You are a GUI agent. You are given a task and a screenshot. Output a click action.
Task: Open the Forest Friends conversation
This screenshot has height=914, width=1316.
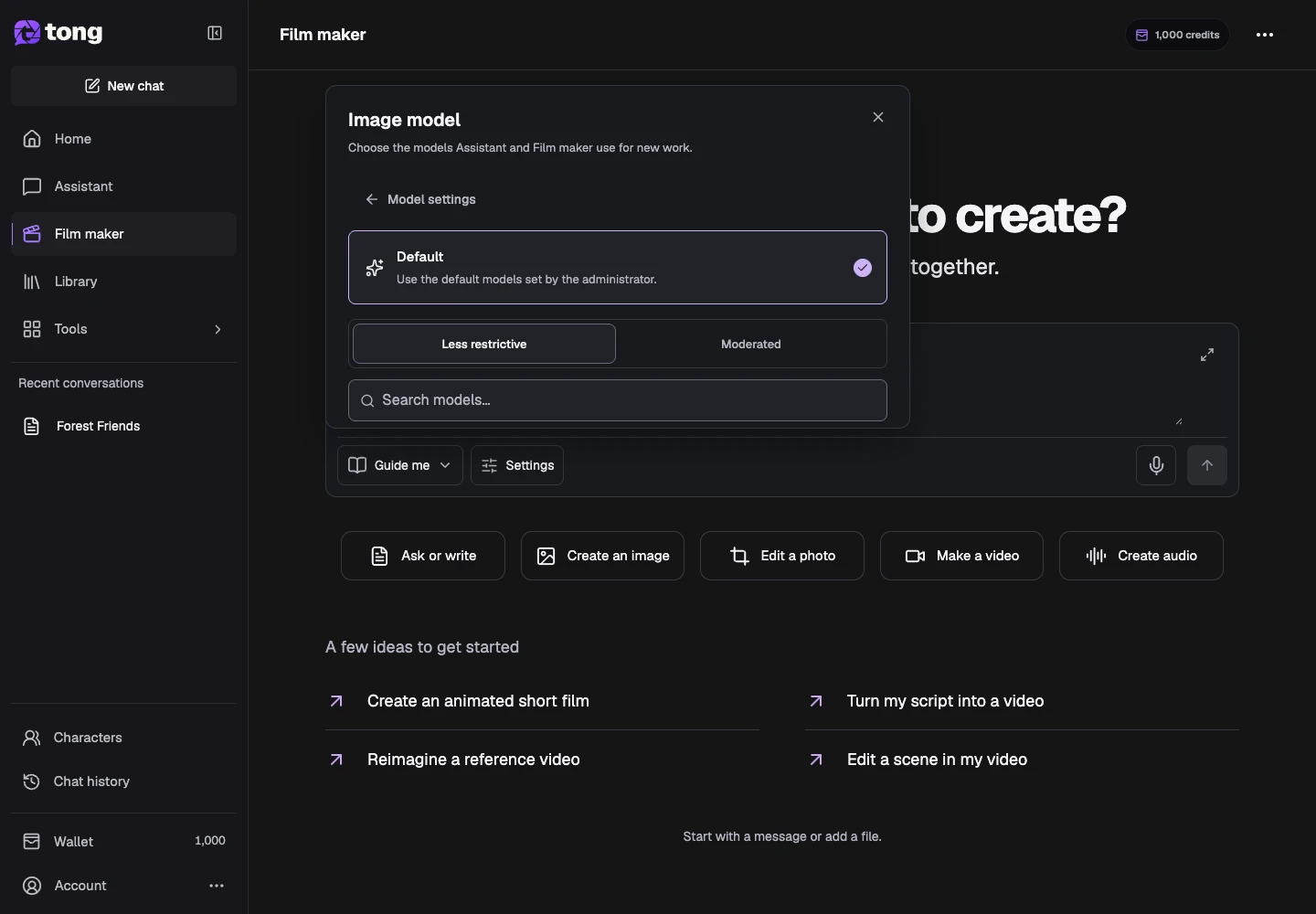(124, 426)
